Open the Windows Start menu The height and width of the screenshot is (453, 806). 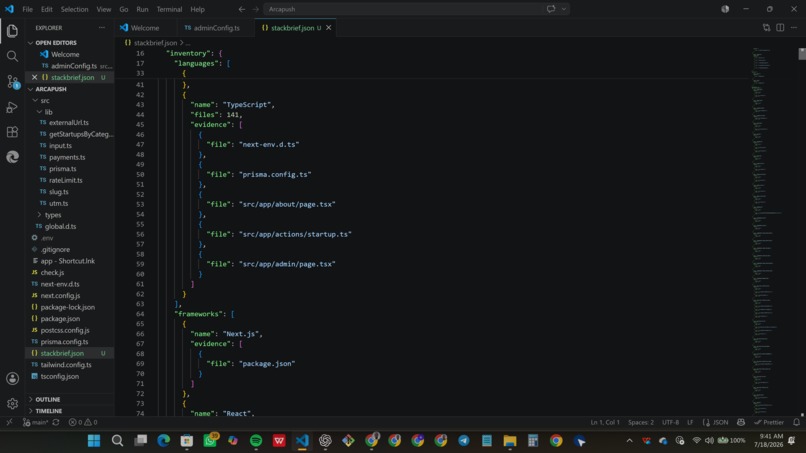tap(94, 441)
